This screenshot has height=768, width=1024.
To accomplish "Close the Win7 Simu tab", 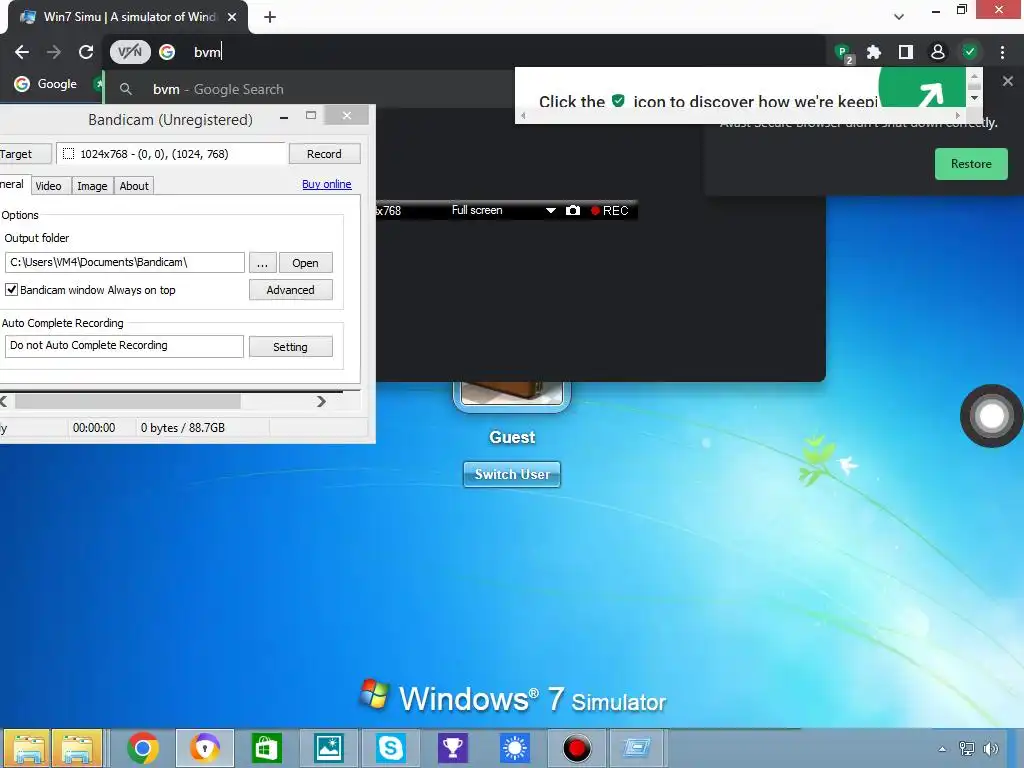I will coord(232,17).
